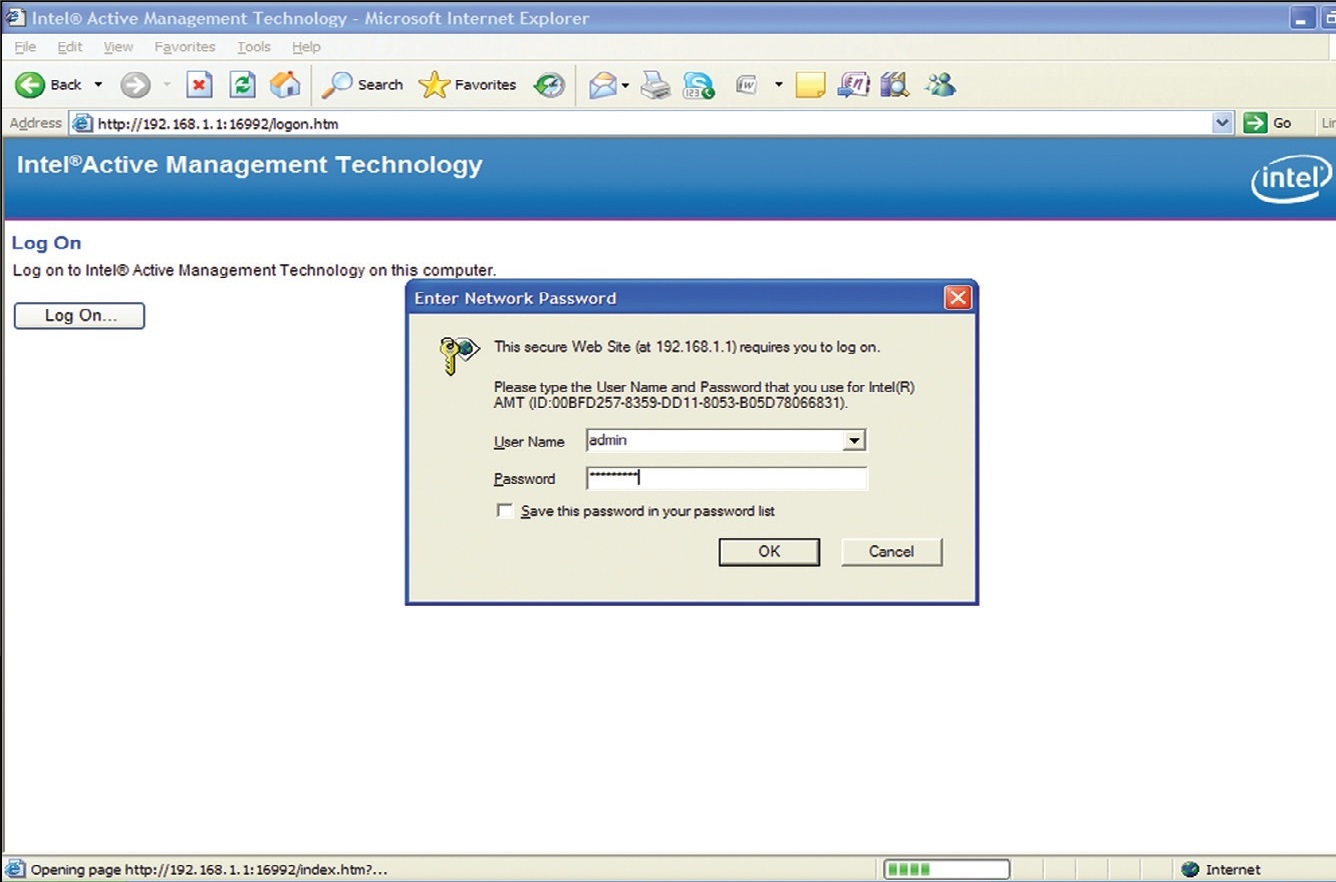Expand the User Name dropdown arrow

(x=854, y=441)
